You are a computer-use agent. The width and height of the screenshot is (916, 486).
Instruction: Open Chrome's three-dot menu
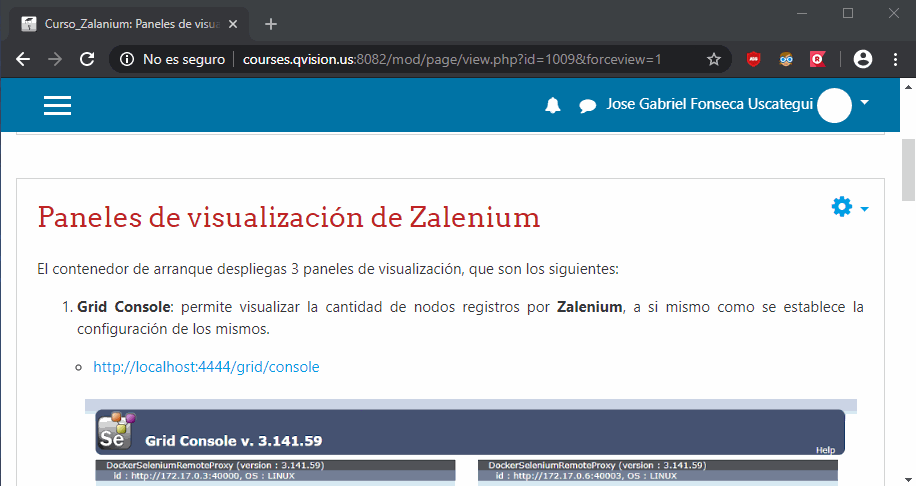[895, 60]
